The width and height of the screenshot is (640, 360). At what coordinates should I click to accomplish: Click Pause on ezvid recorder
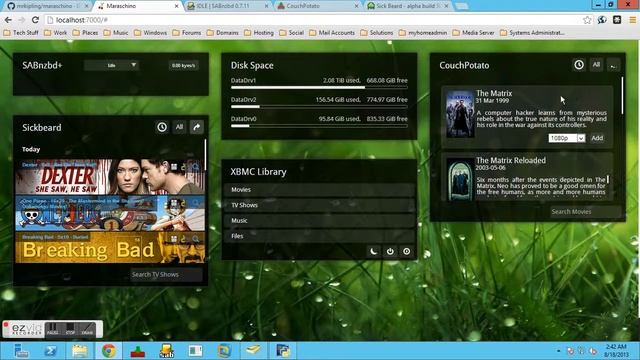coord(52,329)
